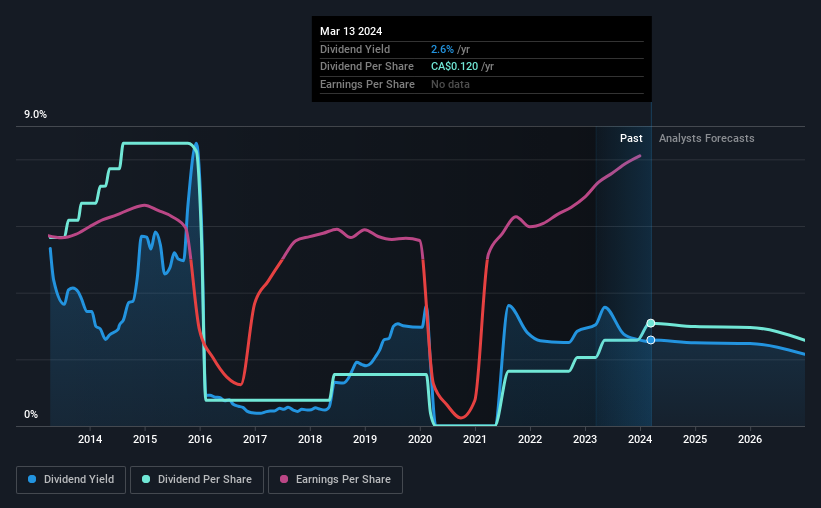
Task: Toggle the Dividend Yield legend button
Action: 71,480
